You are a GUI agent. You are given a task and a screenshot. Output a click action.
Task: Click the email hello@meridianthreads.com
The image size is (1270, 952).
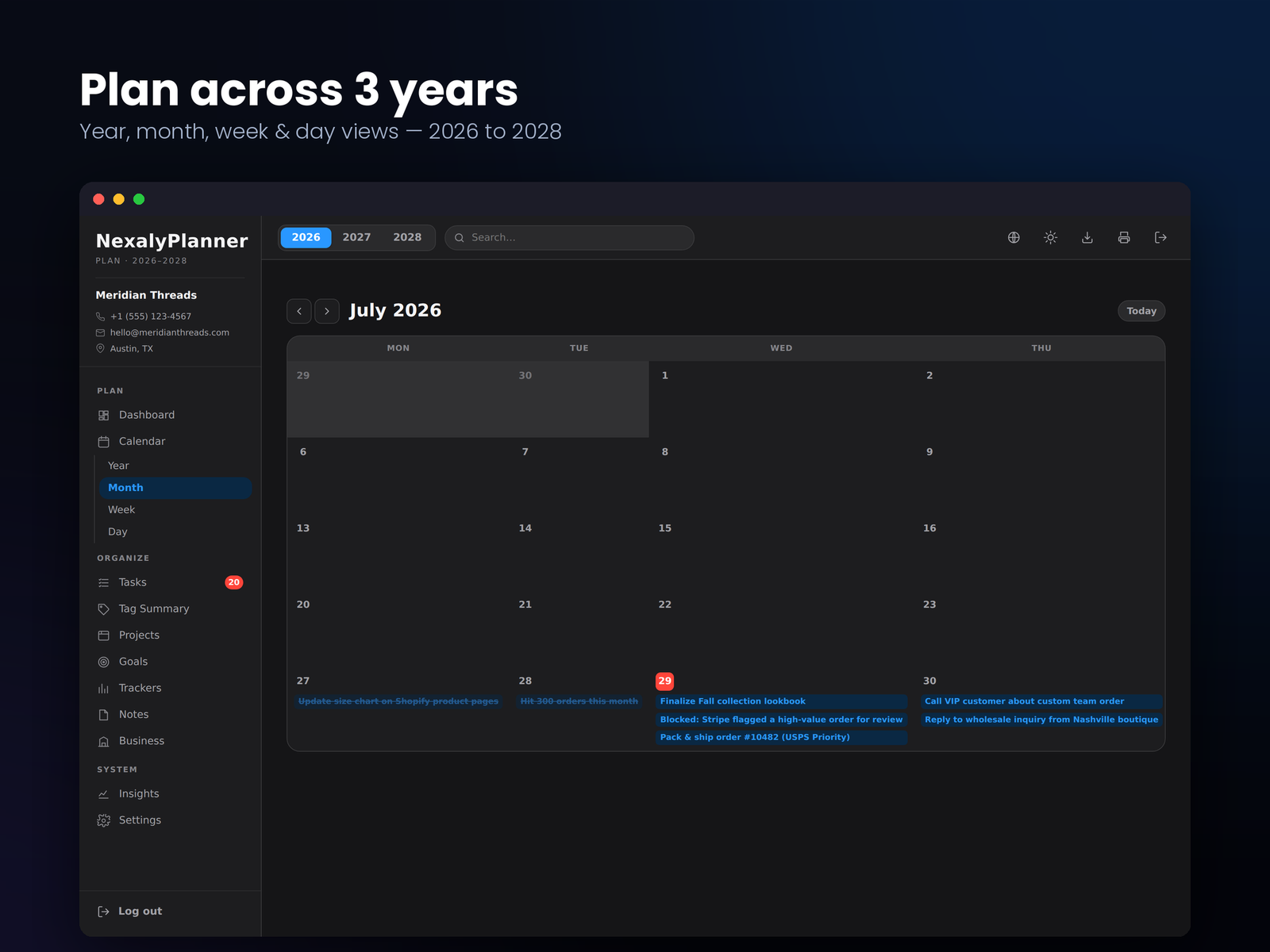click(170, 332)
